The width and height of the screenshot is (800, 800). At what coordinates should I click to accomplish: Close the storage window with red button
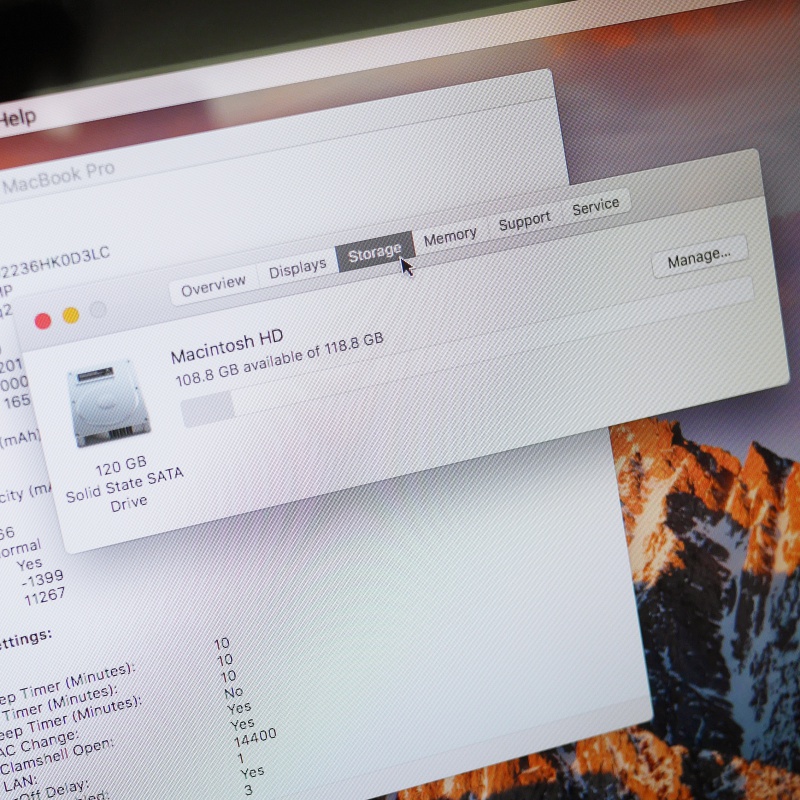(x=43, y=321)
